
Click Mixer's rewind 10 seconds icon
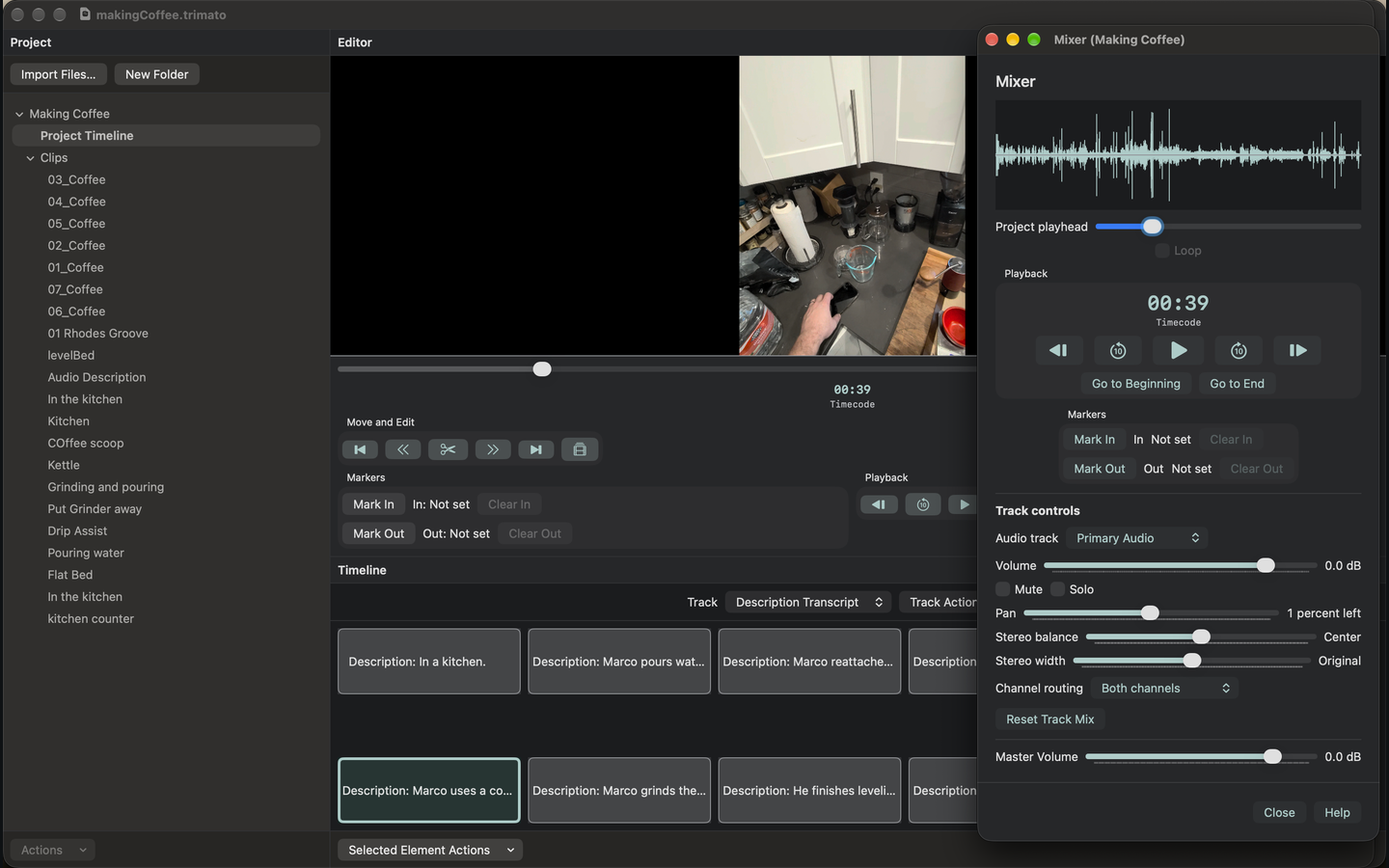click(x=1118, y=350)
